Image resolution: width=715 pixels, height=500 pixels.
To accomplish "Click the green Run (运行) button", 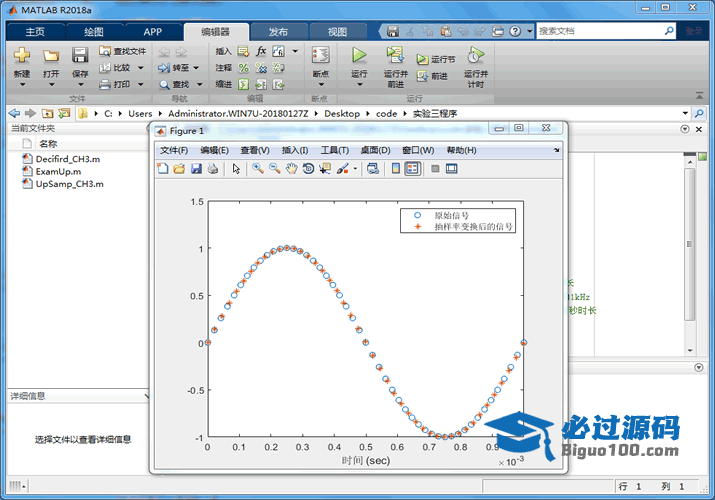I will (x=359, y=56).
